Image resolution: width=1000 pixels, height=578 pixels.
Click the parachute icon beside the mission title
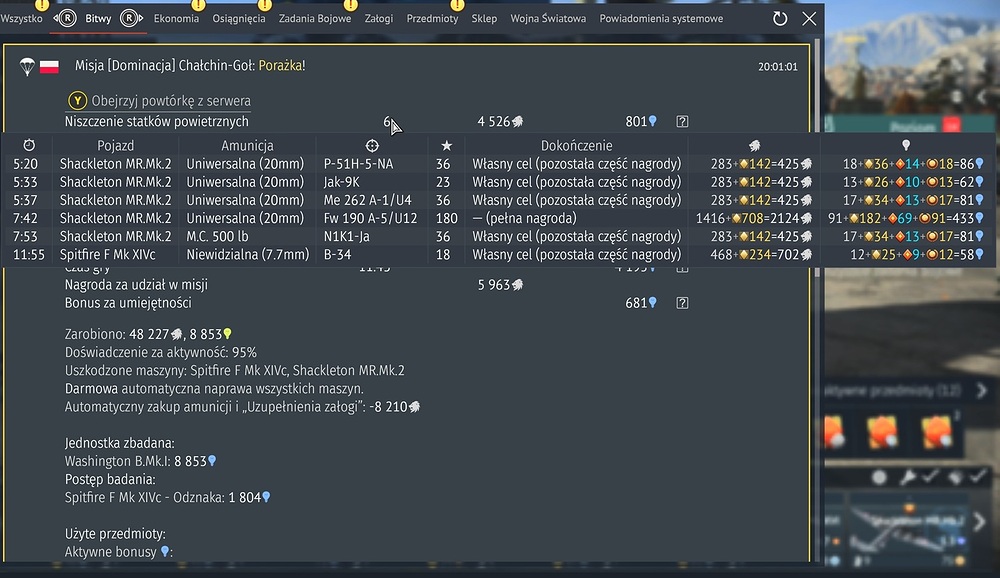pos(27,66)
